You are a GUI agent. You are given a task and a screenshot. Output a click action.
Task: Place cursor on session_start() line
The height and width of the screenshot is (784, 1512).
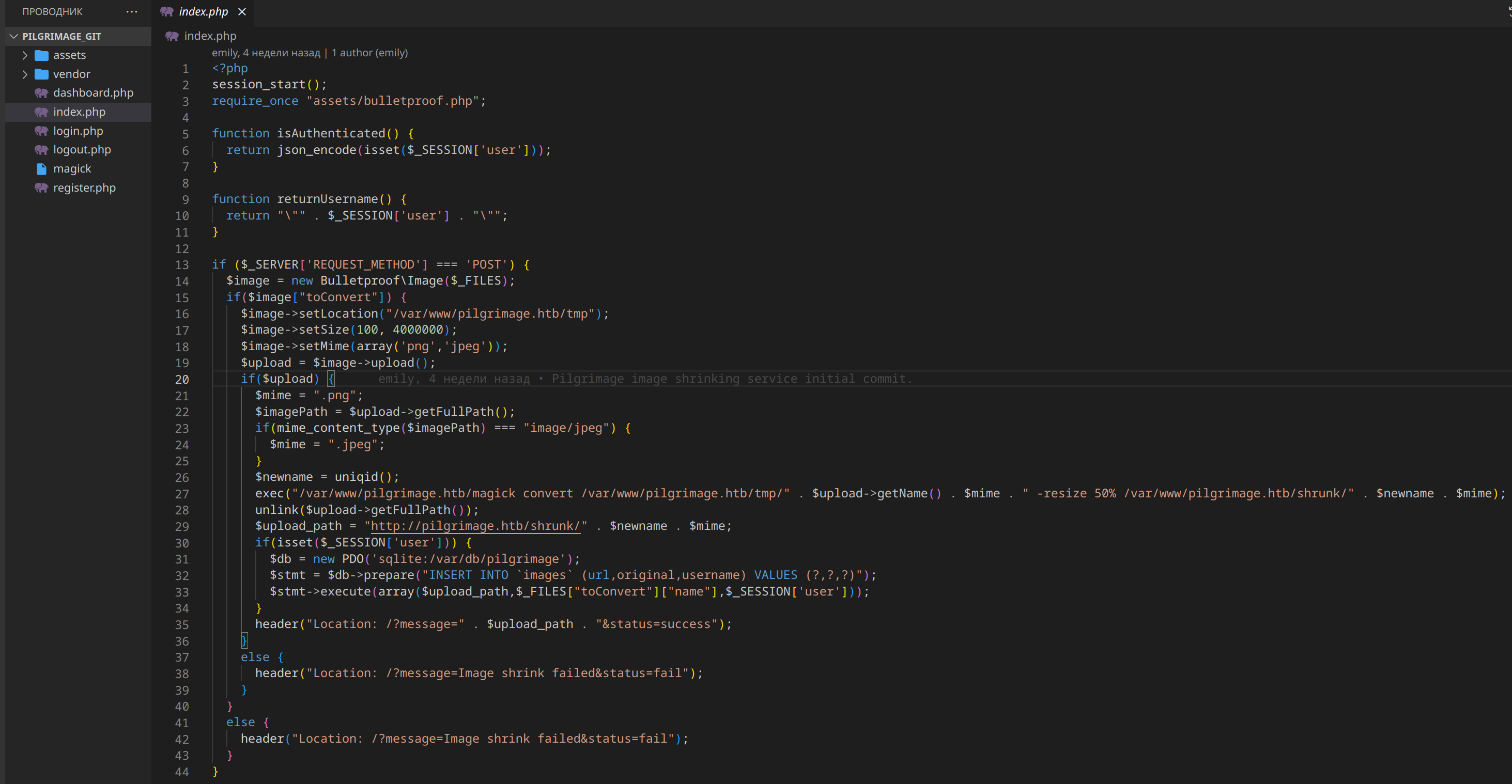[269, 85]
